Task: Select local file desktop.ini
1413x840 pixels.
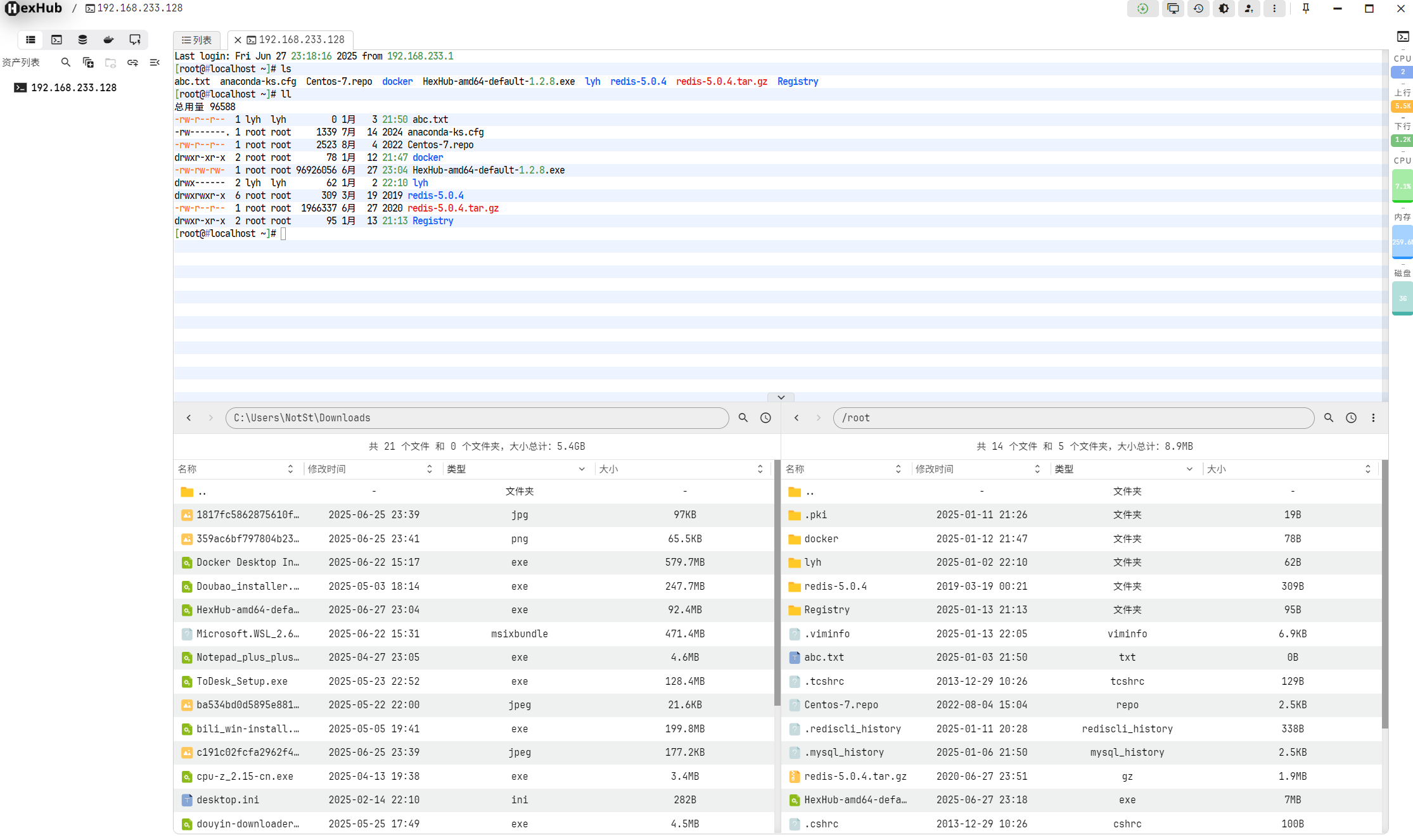Action: [474, 800]
